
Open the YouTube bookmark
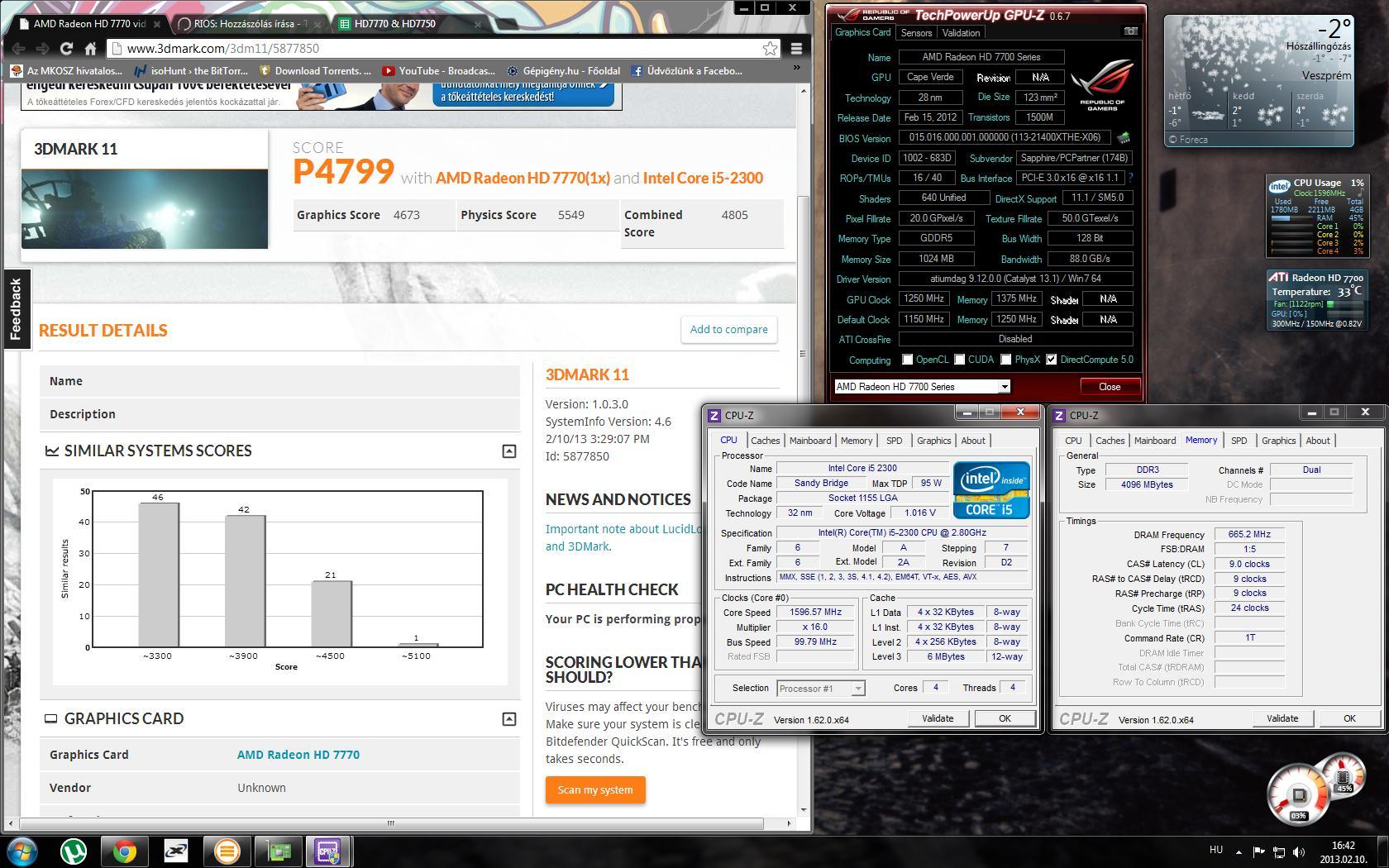tap(438, 71)
